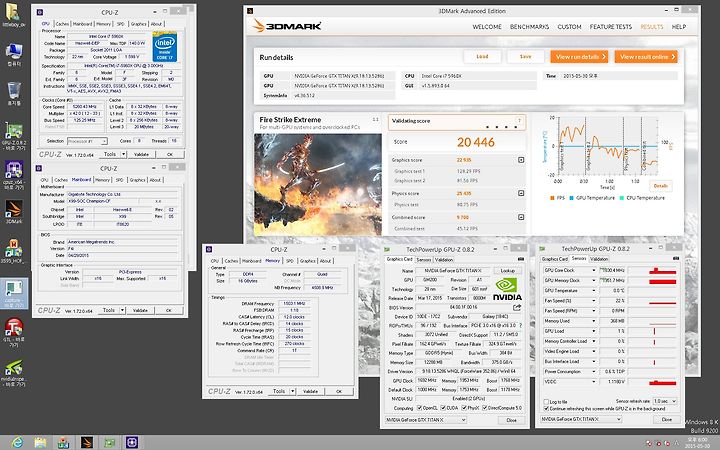Image resolution: width=720 pixels, height=450 pixels.
Task: Click CPU-Z icon in the taskbar
Action: pyautogui.click(x=132, y=443)
